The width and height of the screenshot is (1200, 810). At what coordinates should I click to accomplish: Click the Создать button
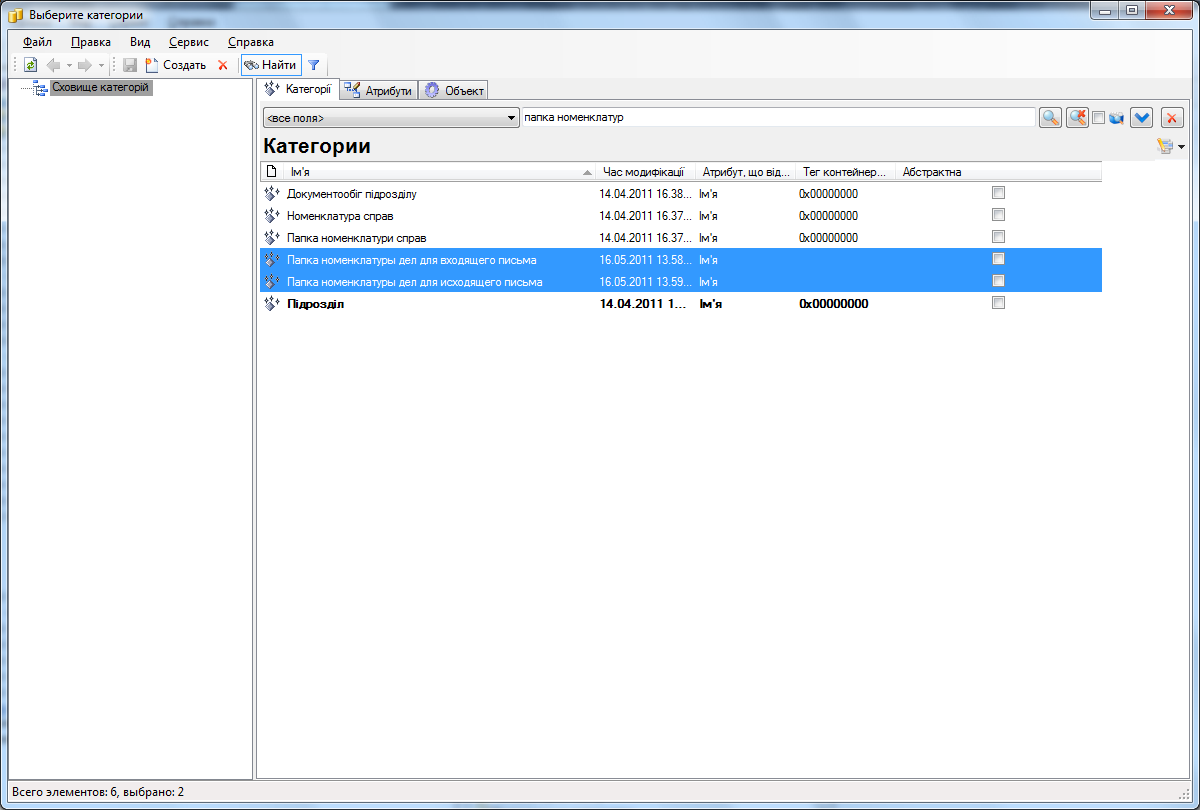tap(176, 65)
